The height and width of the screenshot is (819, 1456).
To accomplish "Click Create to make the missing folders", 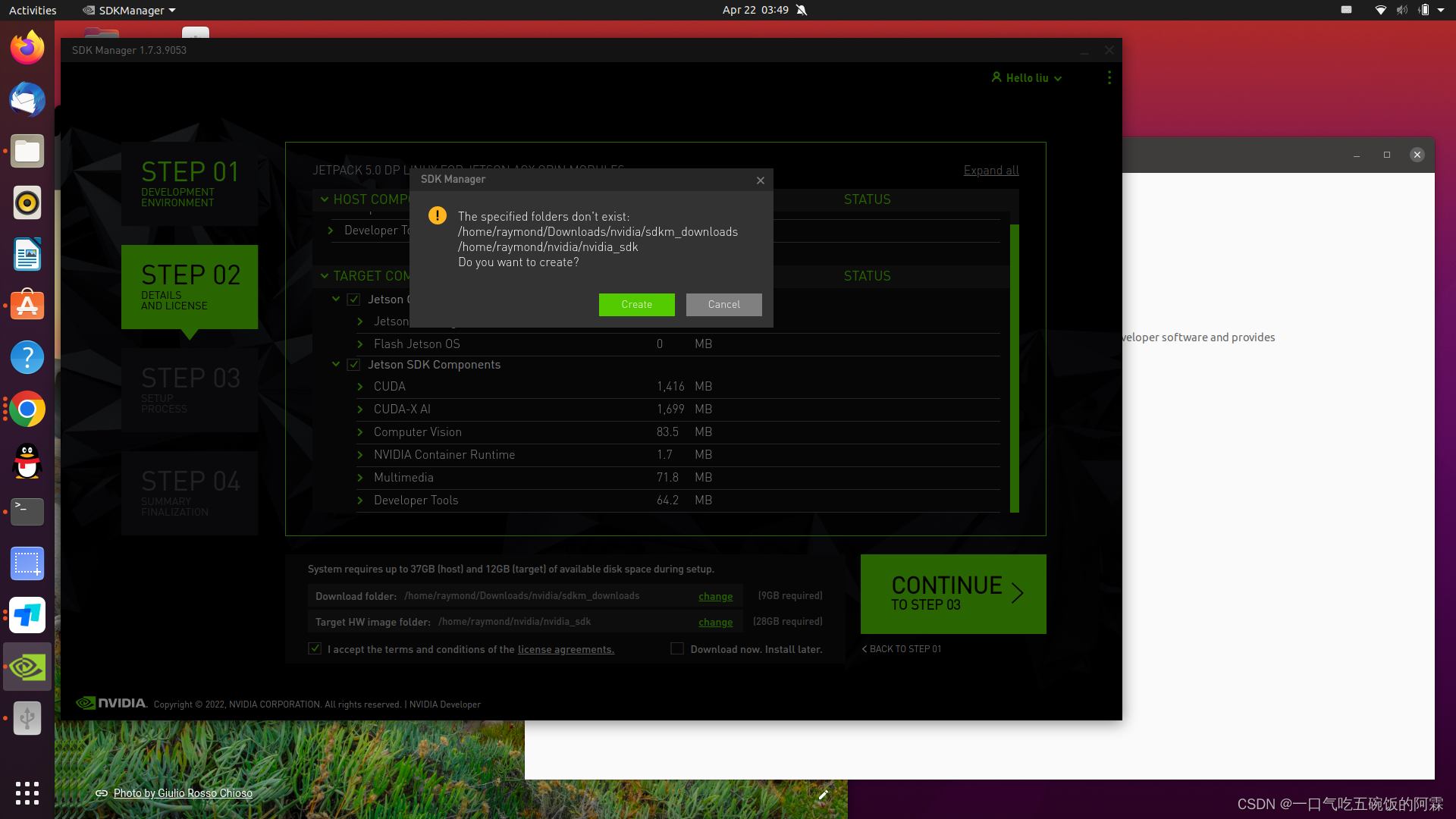I will pos(637,304).
